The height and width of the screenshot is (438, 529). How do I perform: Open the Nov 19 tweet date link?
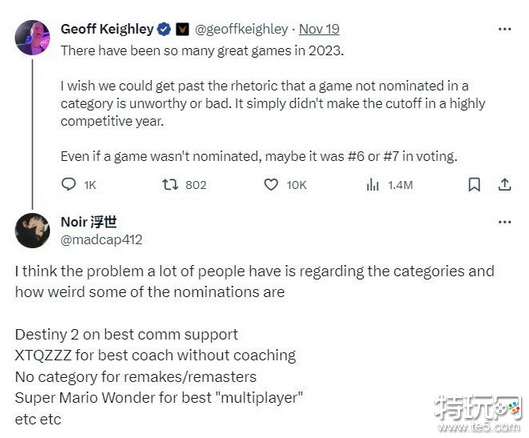[x=319, y=29]
